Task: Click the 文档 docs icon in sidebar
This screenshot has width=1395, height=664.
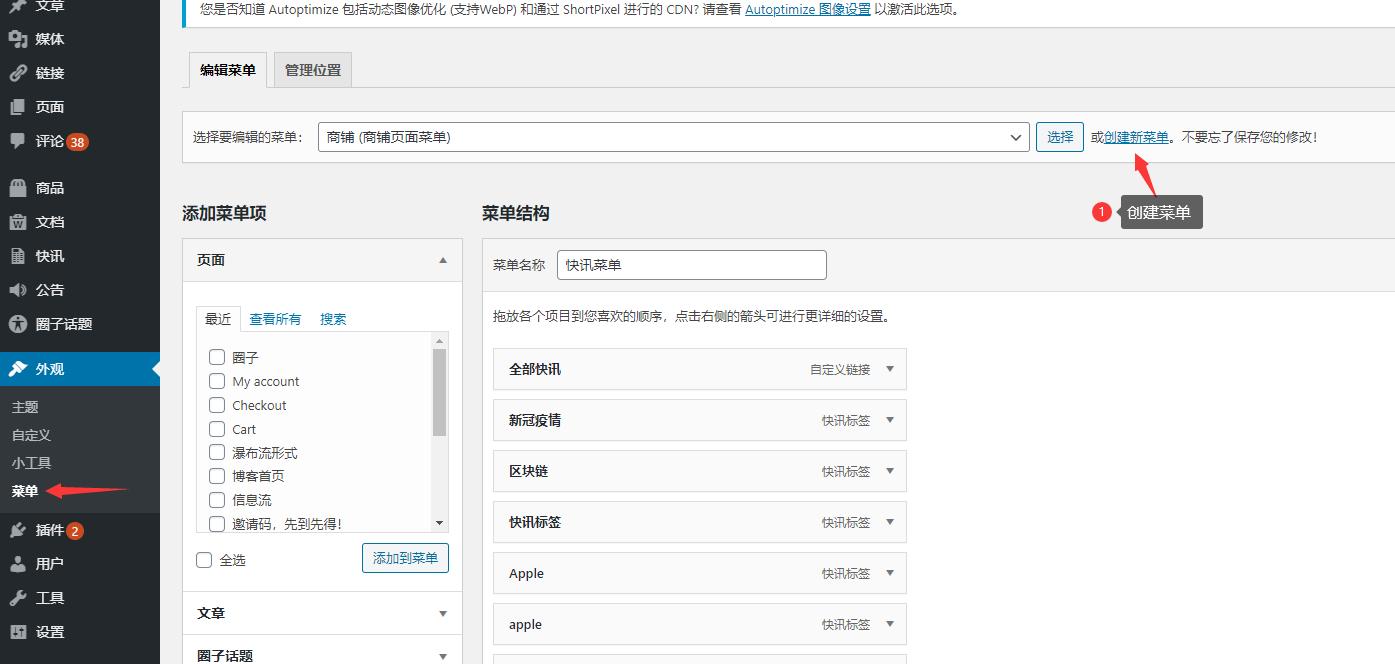Action: (18, 222)
